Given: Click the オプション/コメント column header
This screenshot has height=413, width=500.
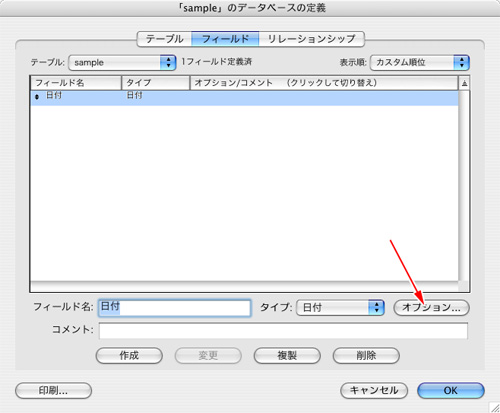Looking at the screenshot, I should tap(324, 83).
